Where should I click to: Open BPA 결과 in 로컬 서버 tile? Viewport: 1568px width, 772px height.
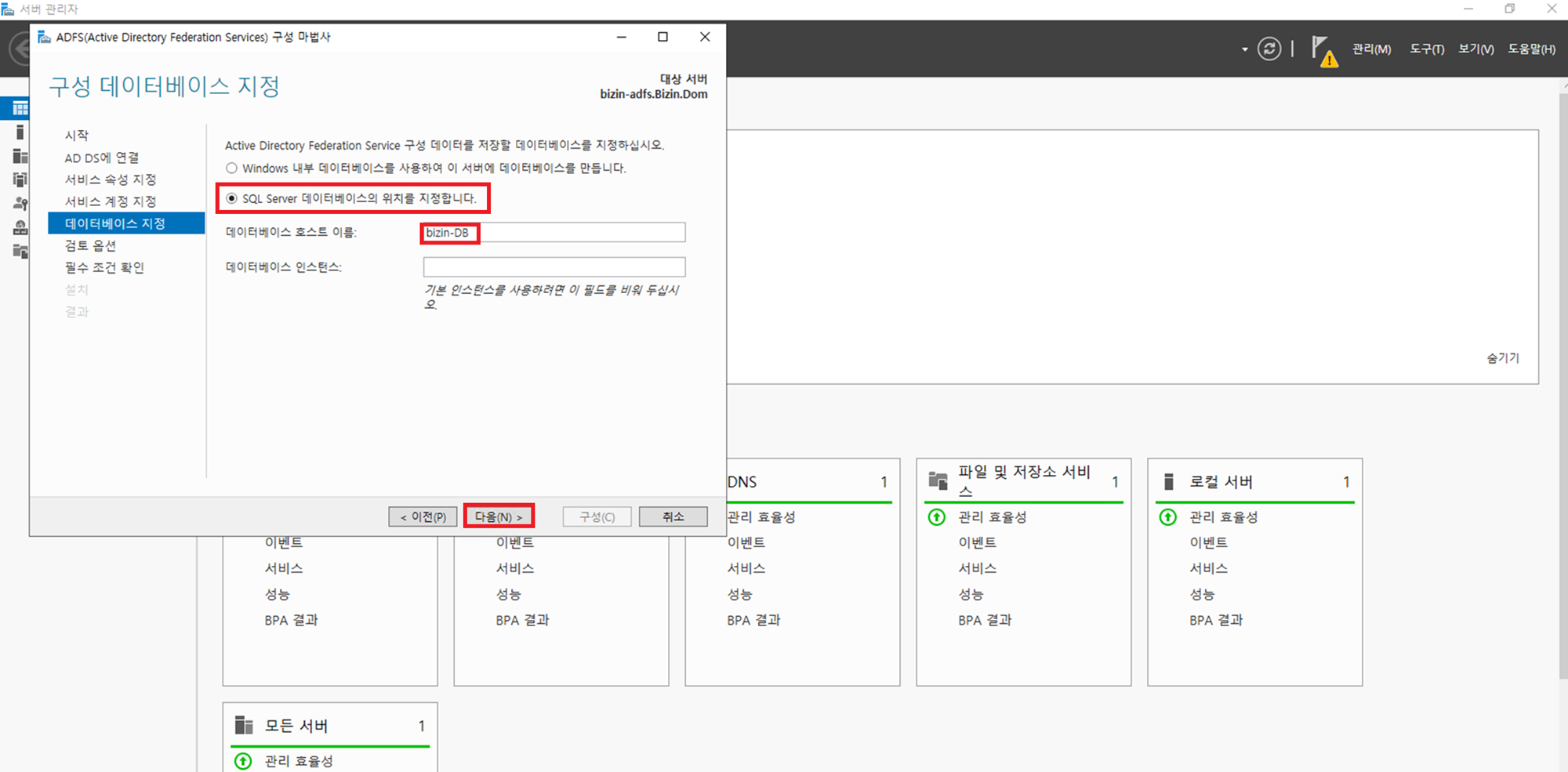[x=1216, y=620]
